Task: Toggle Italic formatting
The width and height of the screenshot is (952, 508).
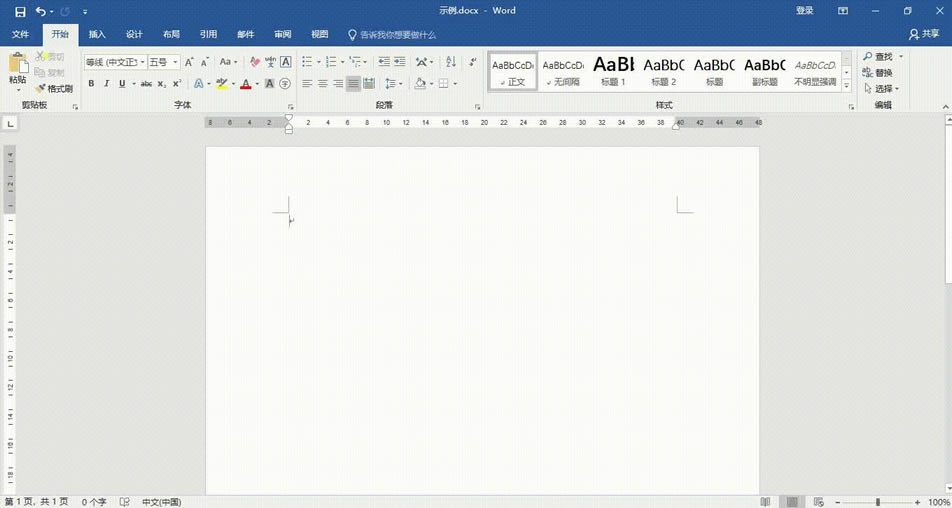Action: pos(106,84)
